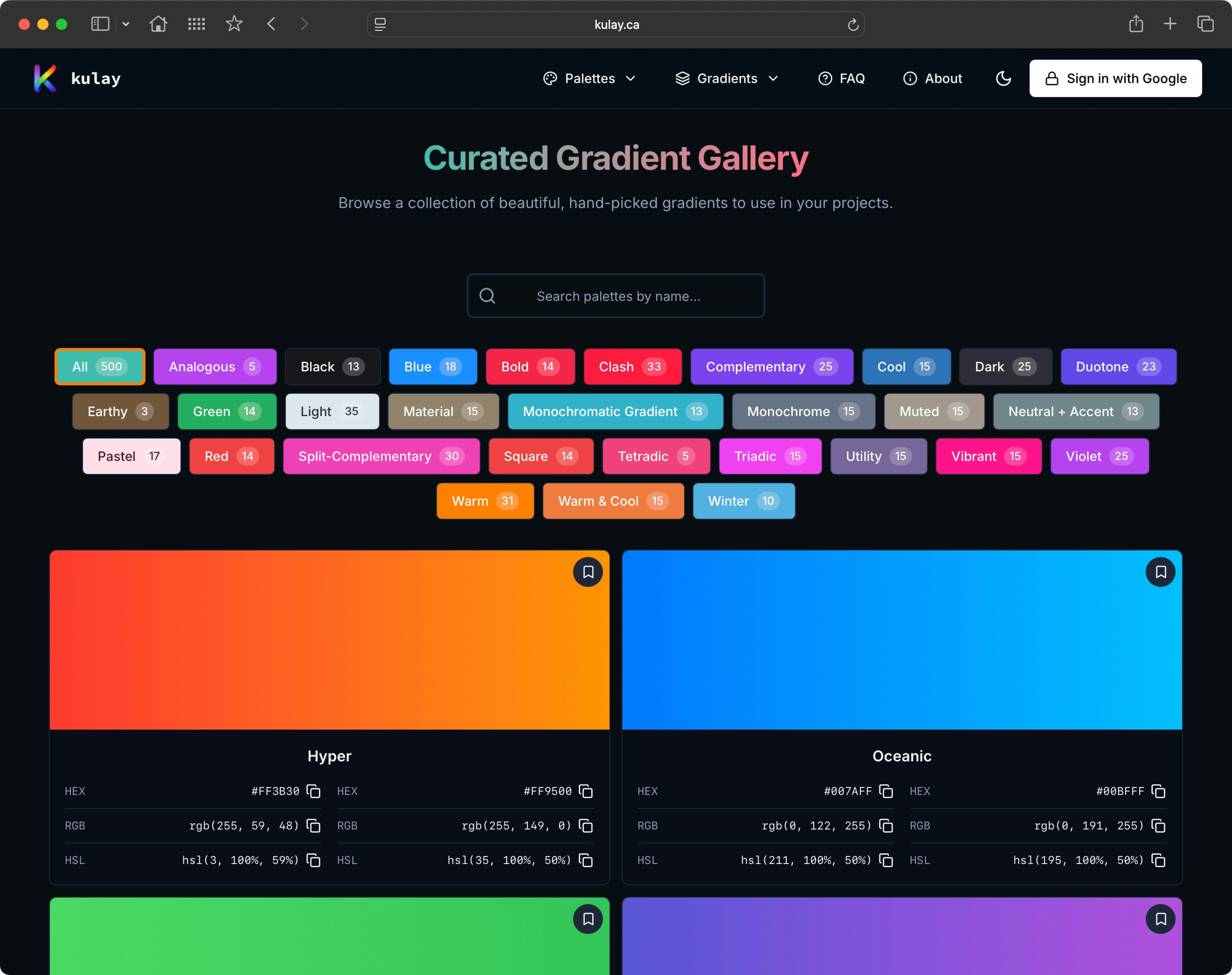Bookmark the Hyper gradient
Image resolution: width=1232 pixels, height=975 pixels.
(x=588, y=572)
